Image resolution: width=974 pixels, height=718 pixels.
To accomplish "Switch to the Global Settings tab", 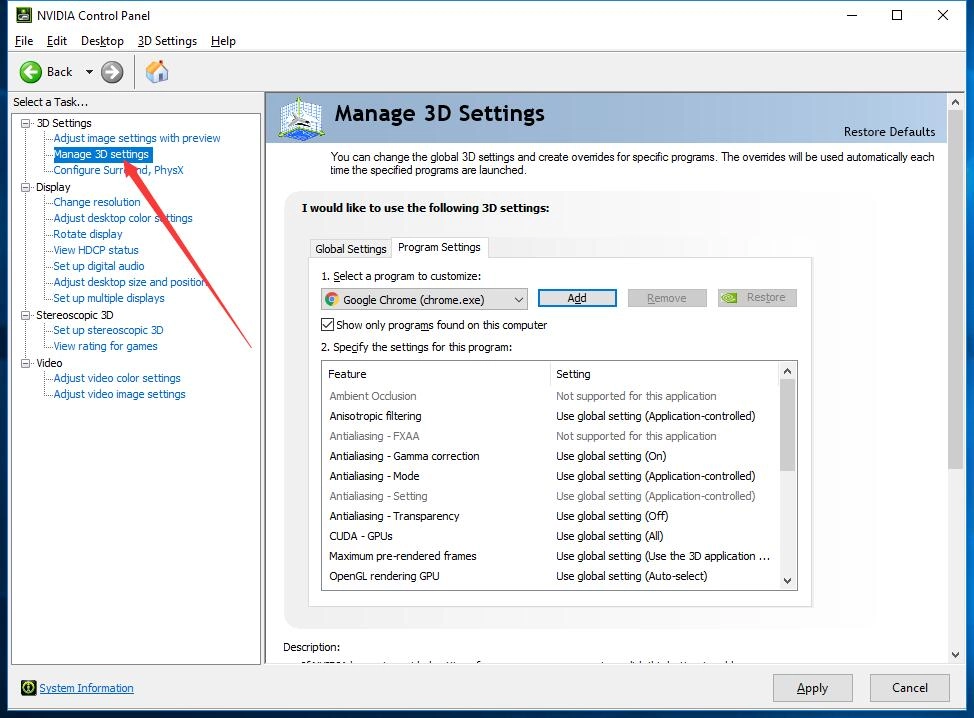I will point(350,248).
